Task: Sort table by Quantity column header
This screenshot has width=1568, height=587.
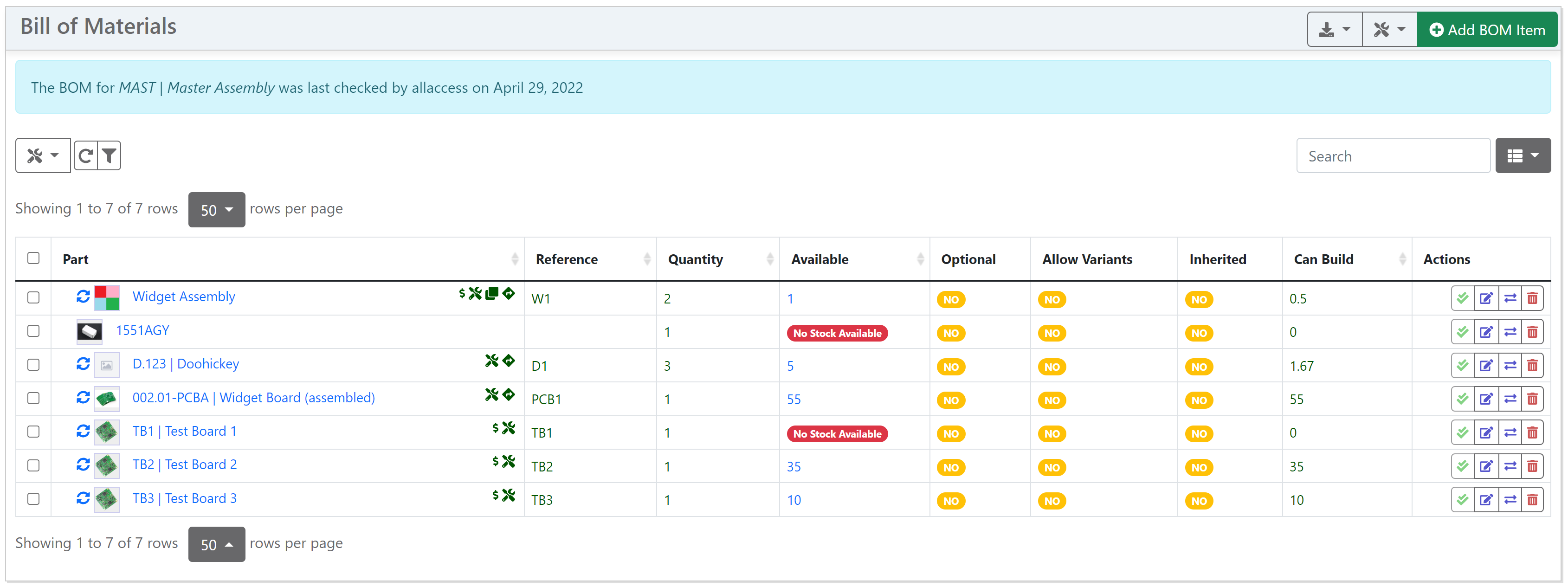Action: click(x=695, y=259)
